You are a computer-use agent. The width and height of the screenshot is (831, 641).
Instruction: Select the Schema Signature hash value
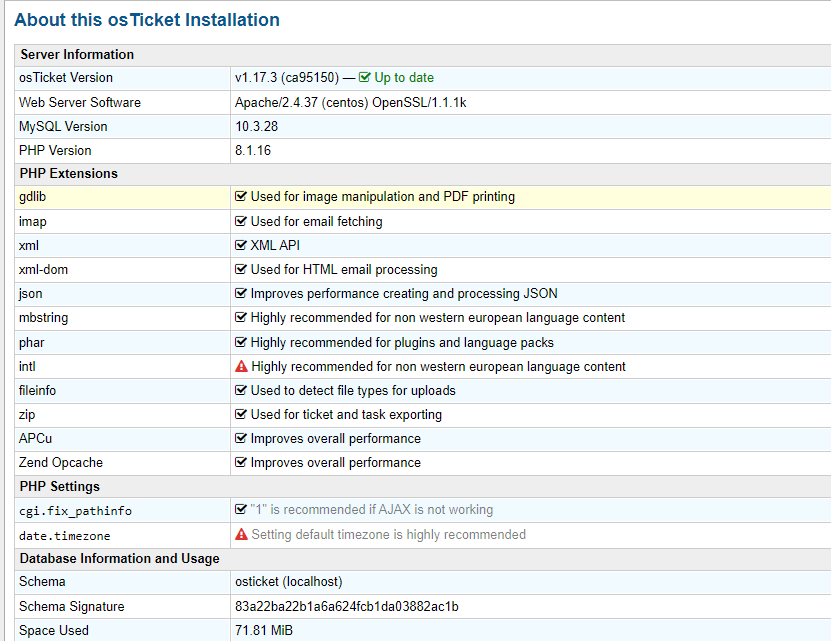[x=346, y=606]
